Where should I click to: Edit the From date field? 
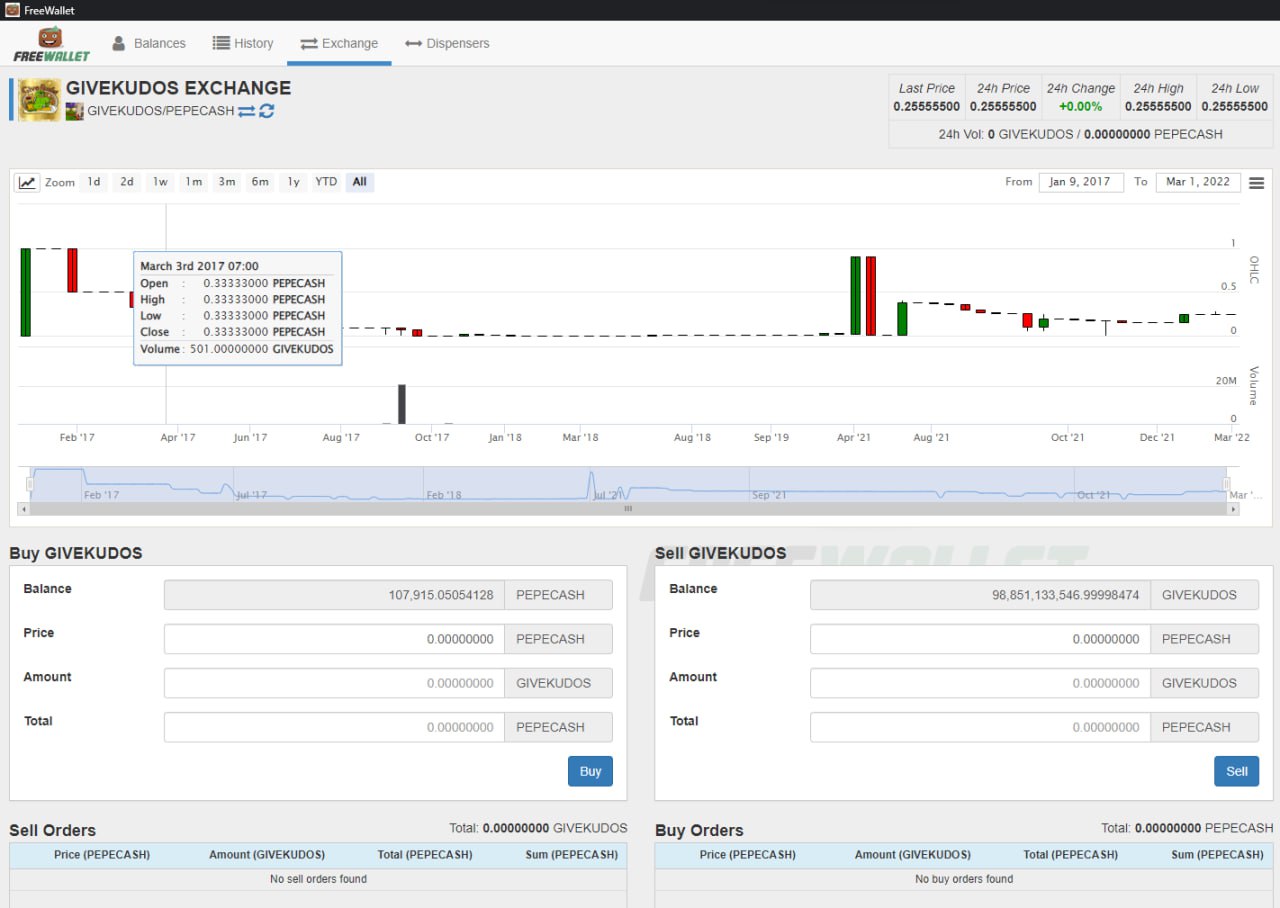(1081, 182)
